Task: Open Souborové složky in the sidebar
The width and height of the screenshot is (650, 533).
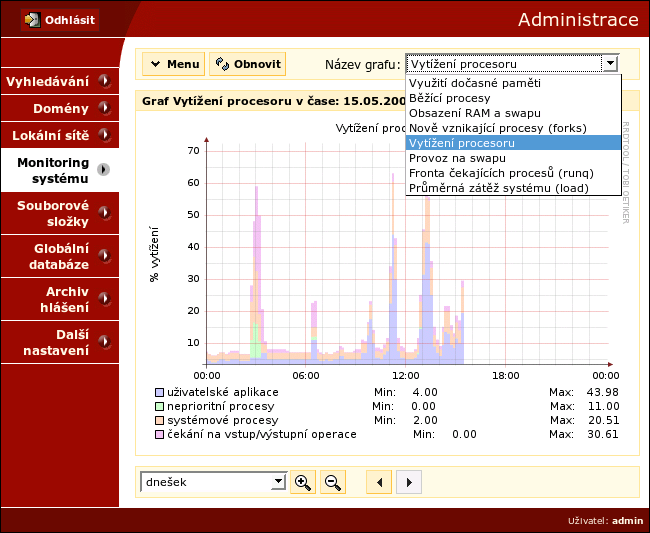Action: pos(60,213)
